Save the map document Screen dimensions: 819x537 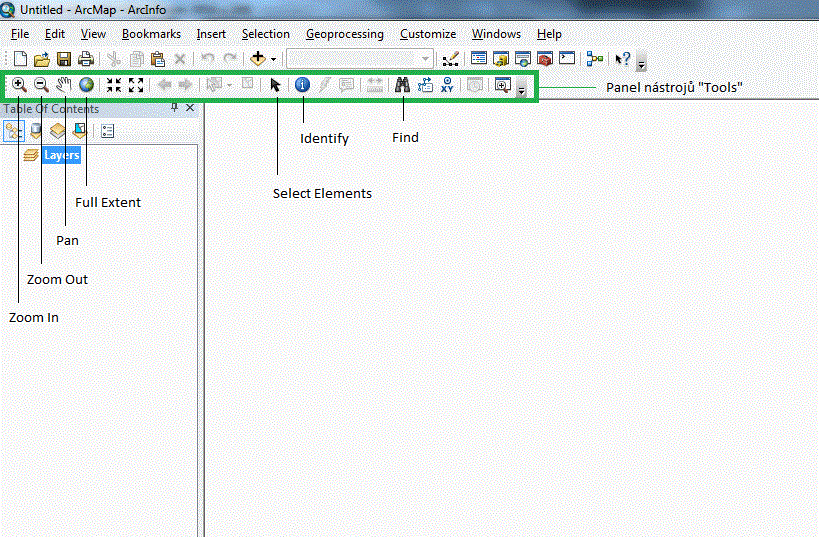(64, 59)
